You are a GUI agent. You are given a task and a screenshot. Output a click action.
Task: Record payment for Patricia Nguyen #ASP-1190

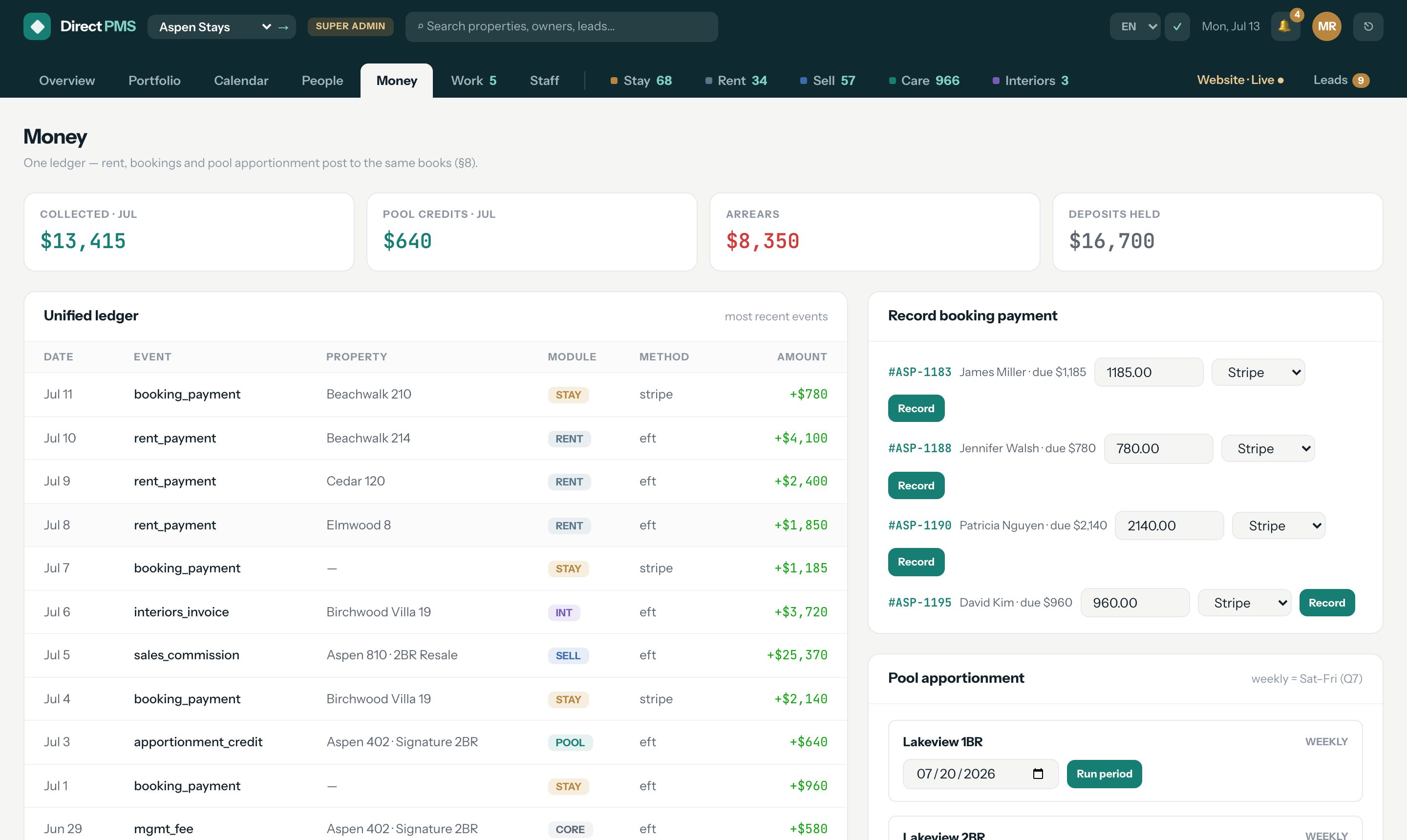click(x=916, y=562)
